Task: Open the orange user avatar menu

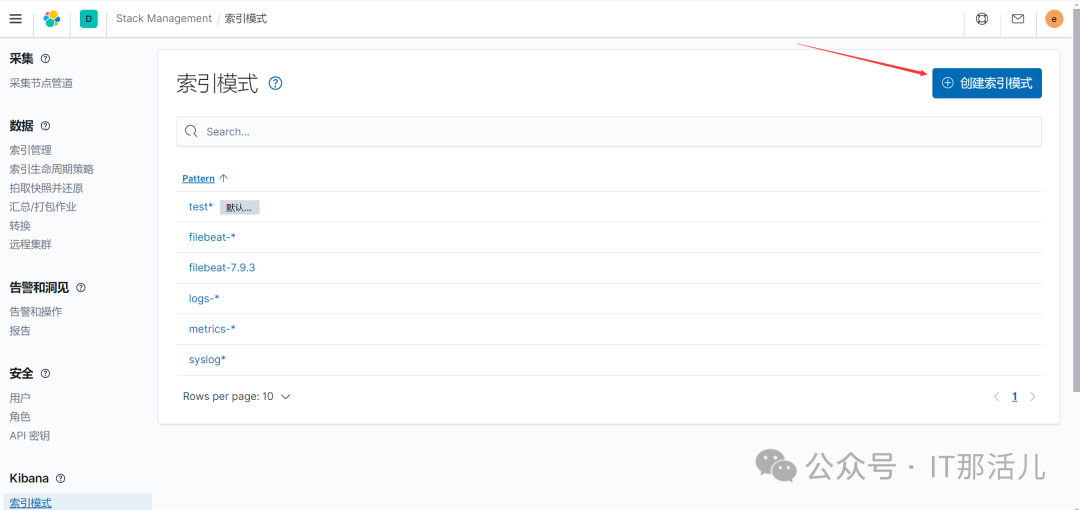Action: tap(1054, 19)
